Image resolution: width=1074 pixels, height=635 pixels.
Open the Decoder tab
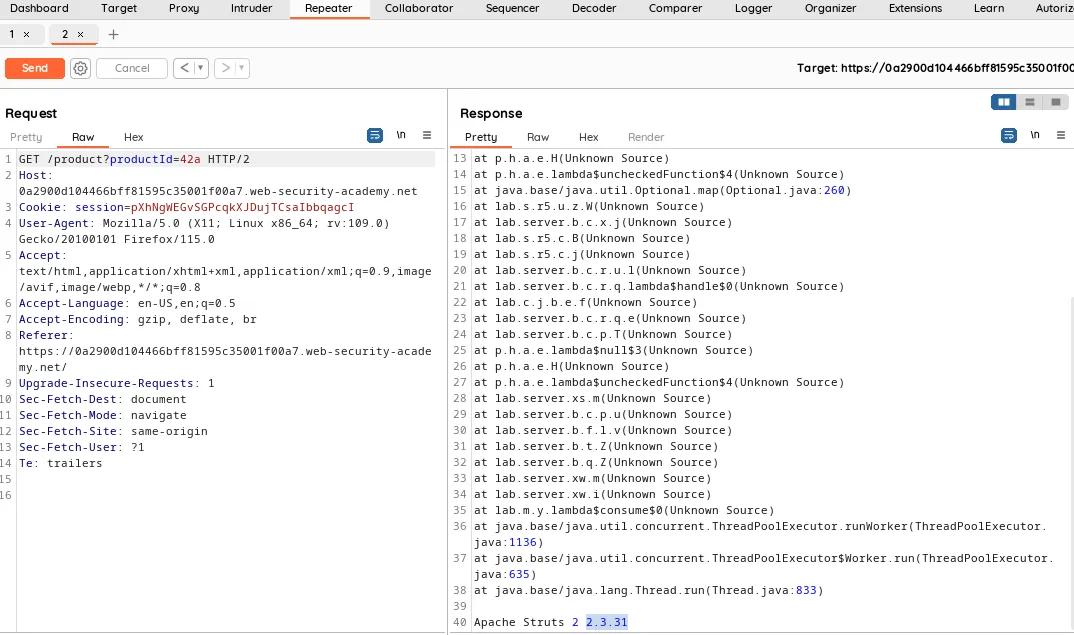594,8
